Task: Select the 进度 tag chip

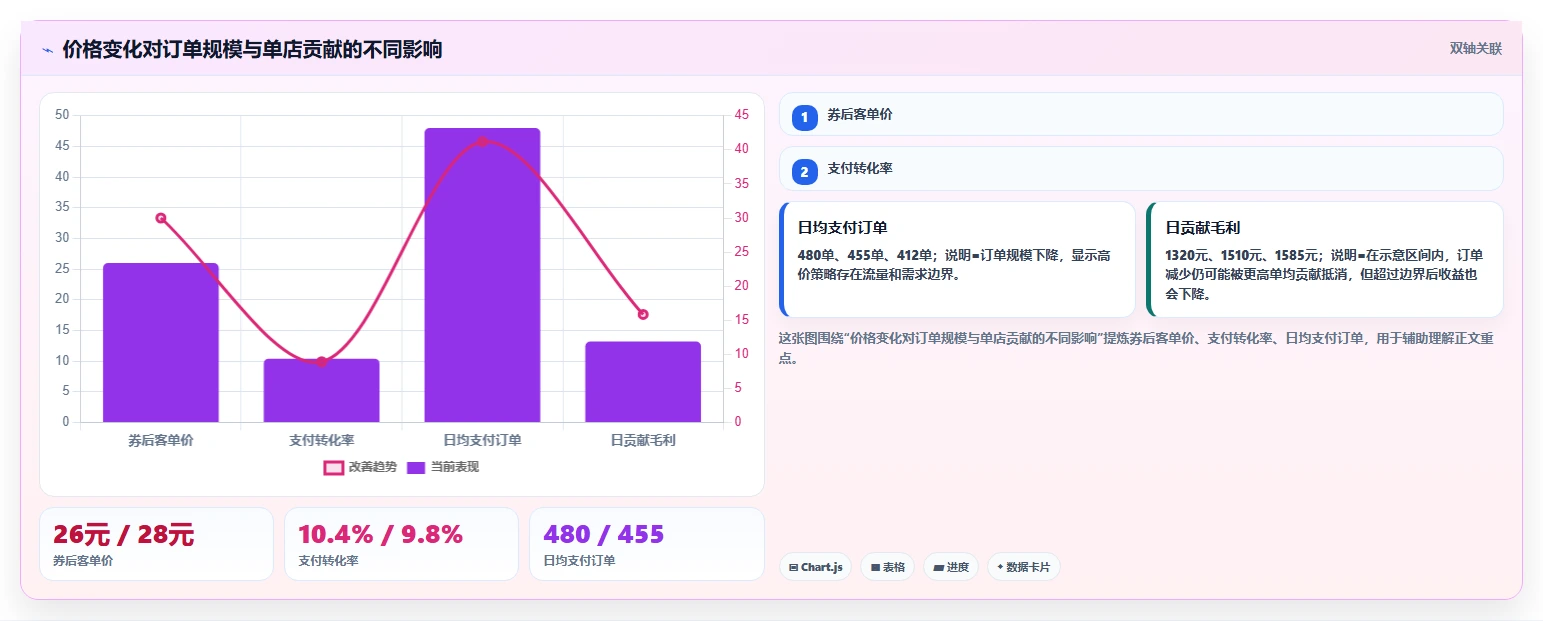Action: (x=951, y=567)
